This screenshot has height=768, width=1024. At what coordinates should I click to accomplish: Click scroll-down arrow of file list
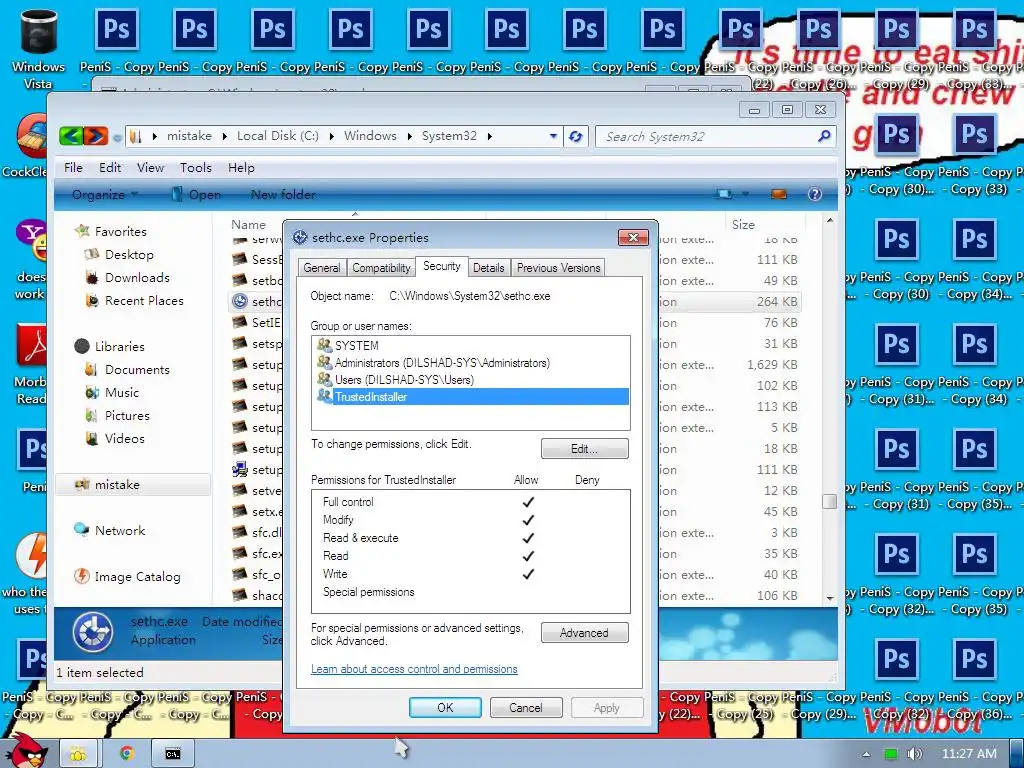coord(829,598)
